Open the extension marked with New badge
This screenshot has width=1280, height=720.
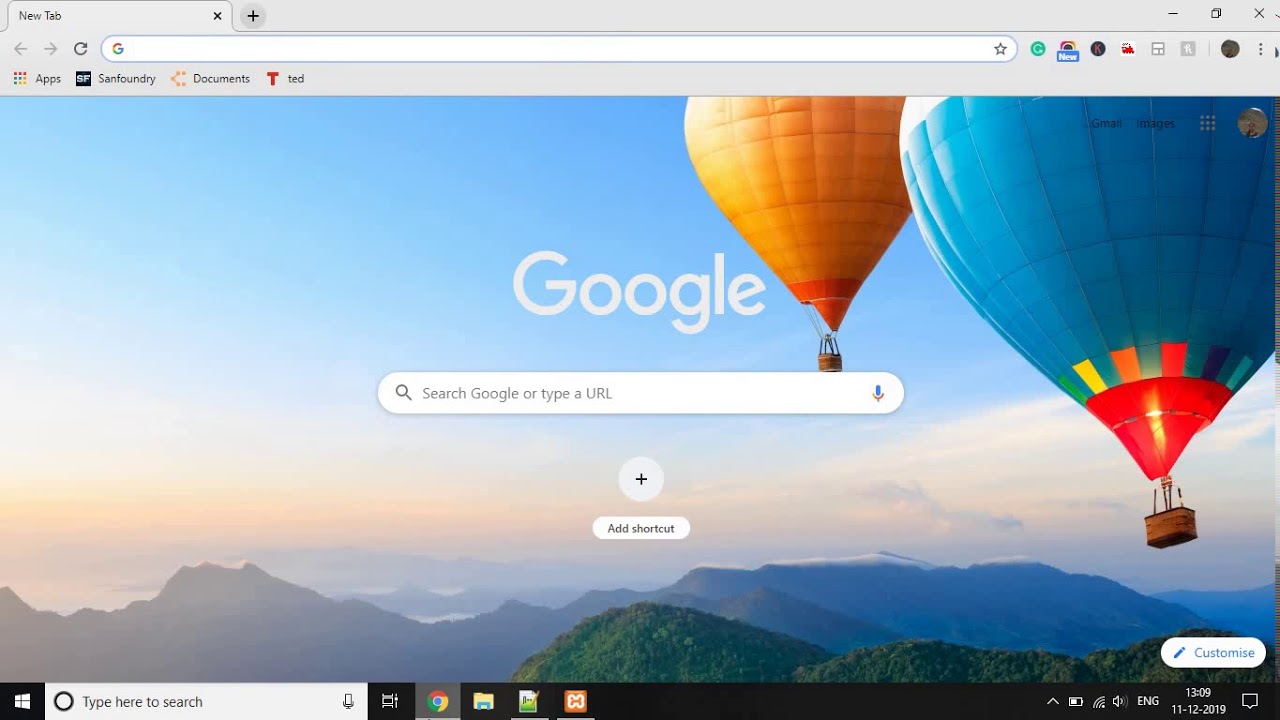(x=1068, y=51)
